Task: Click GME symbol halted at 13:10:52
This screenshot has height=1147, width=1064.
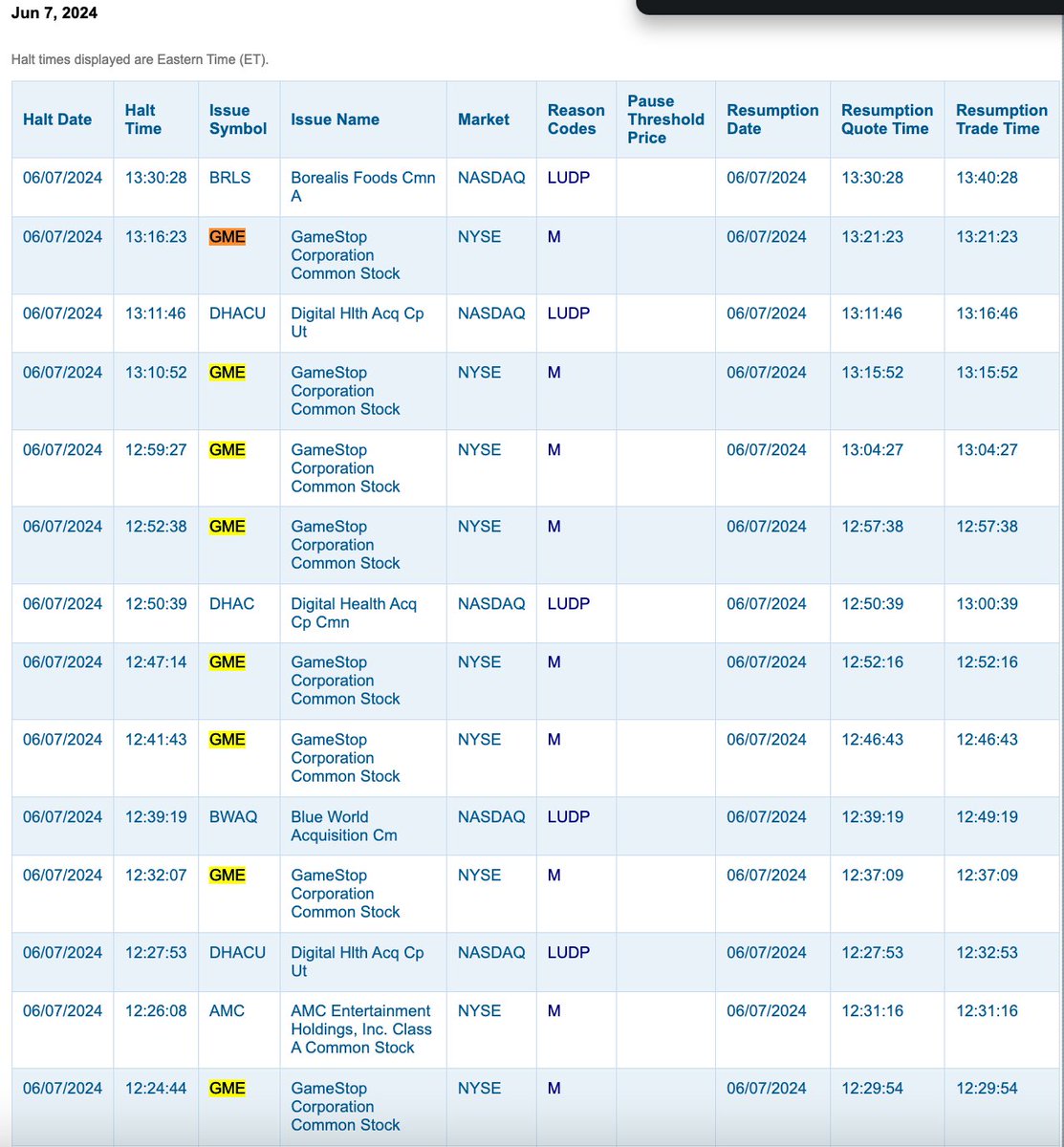Action: point(228,373)
